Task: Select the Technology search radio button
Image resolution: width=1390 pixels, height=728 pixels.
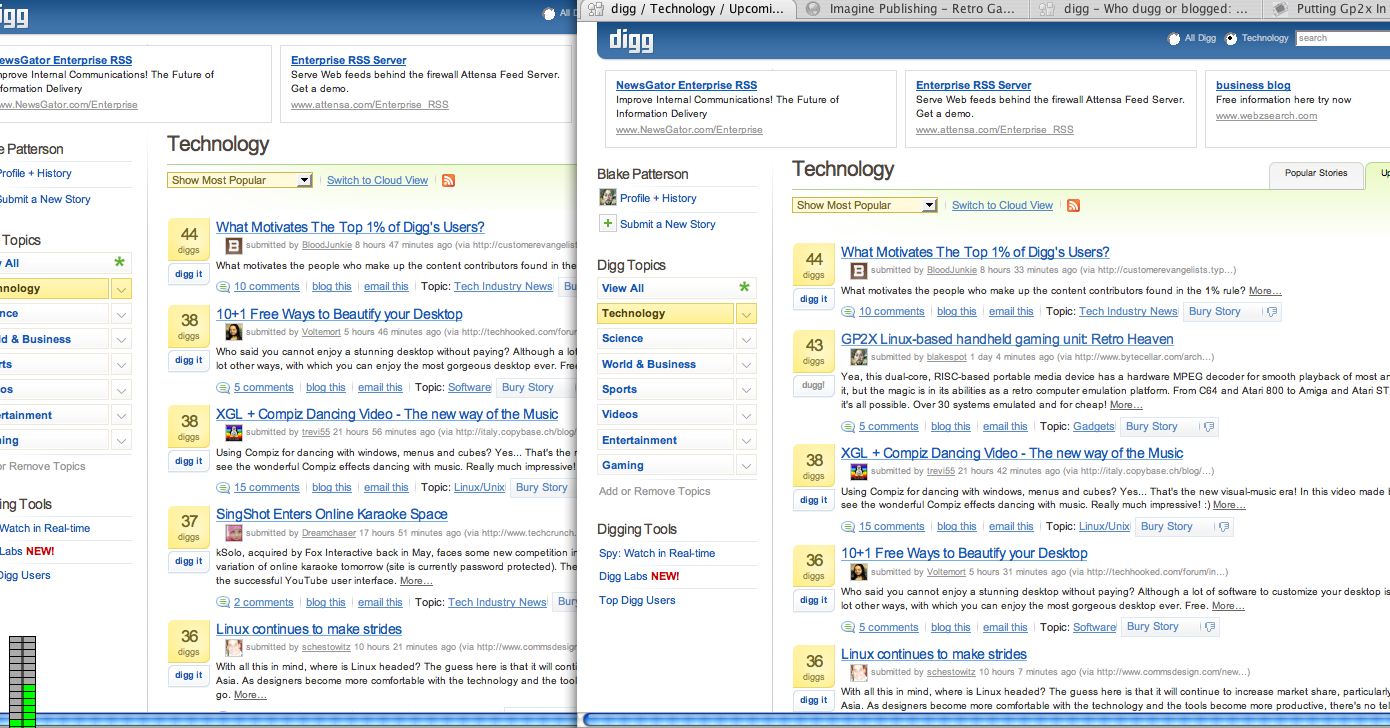Action: (1231, 39)
